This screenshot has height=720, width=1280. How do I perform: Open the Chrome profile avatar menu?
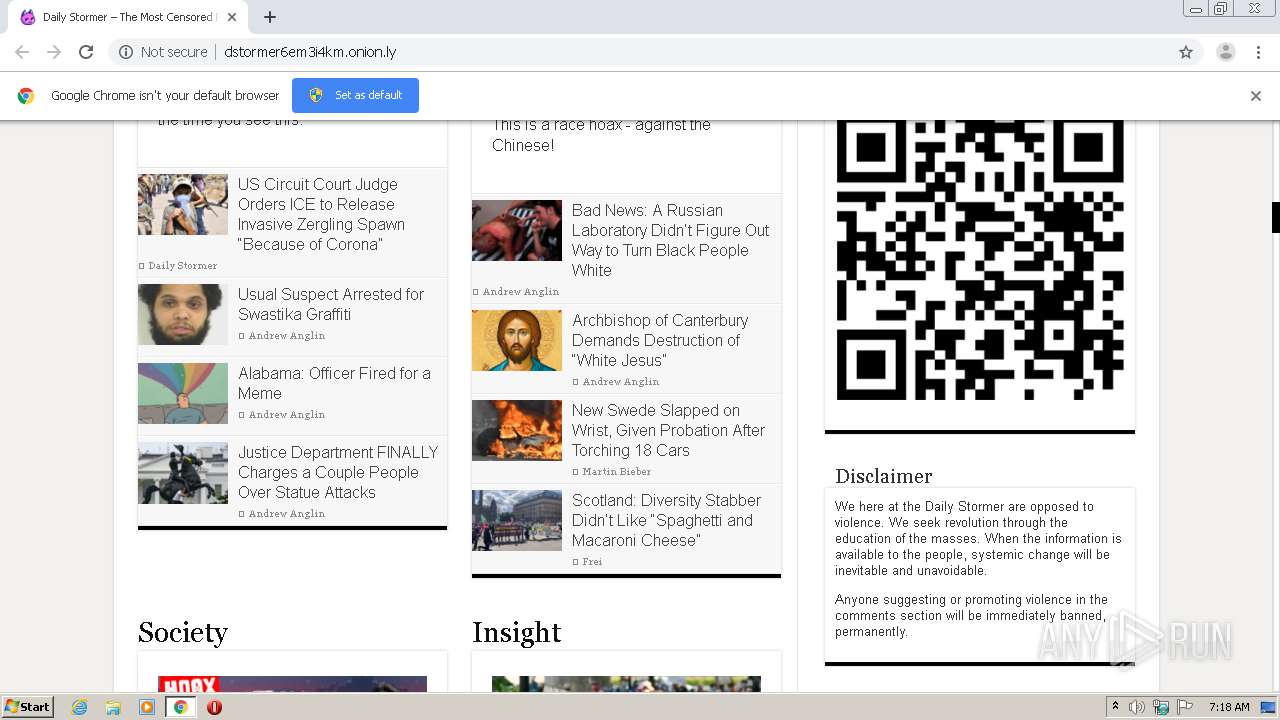coord(1226,52)
